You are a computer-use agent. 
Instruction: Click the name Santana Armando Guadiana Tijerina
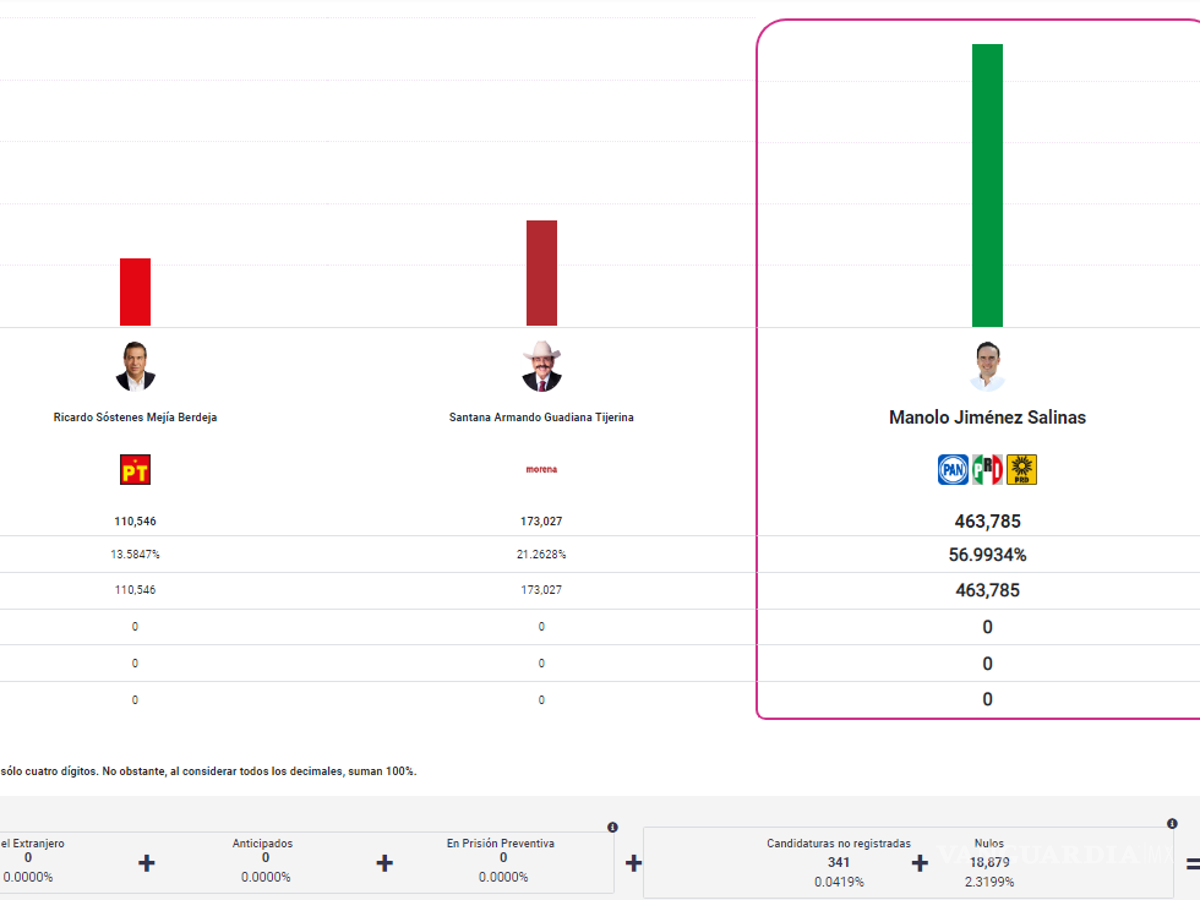pyautogui.click(x=541, y=417)
